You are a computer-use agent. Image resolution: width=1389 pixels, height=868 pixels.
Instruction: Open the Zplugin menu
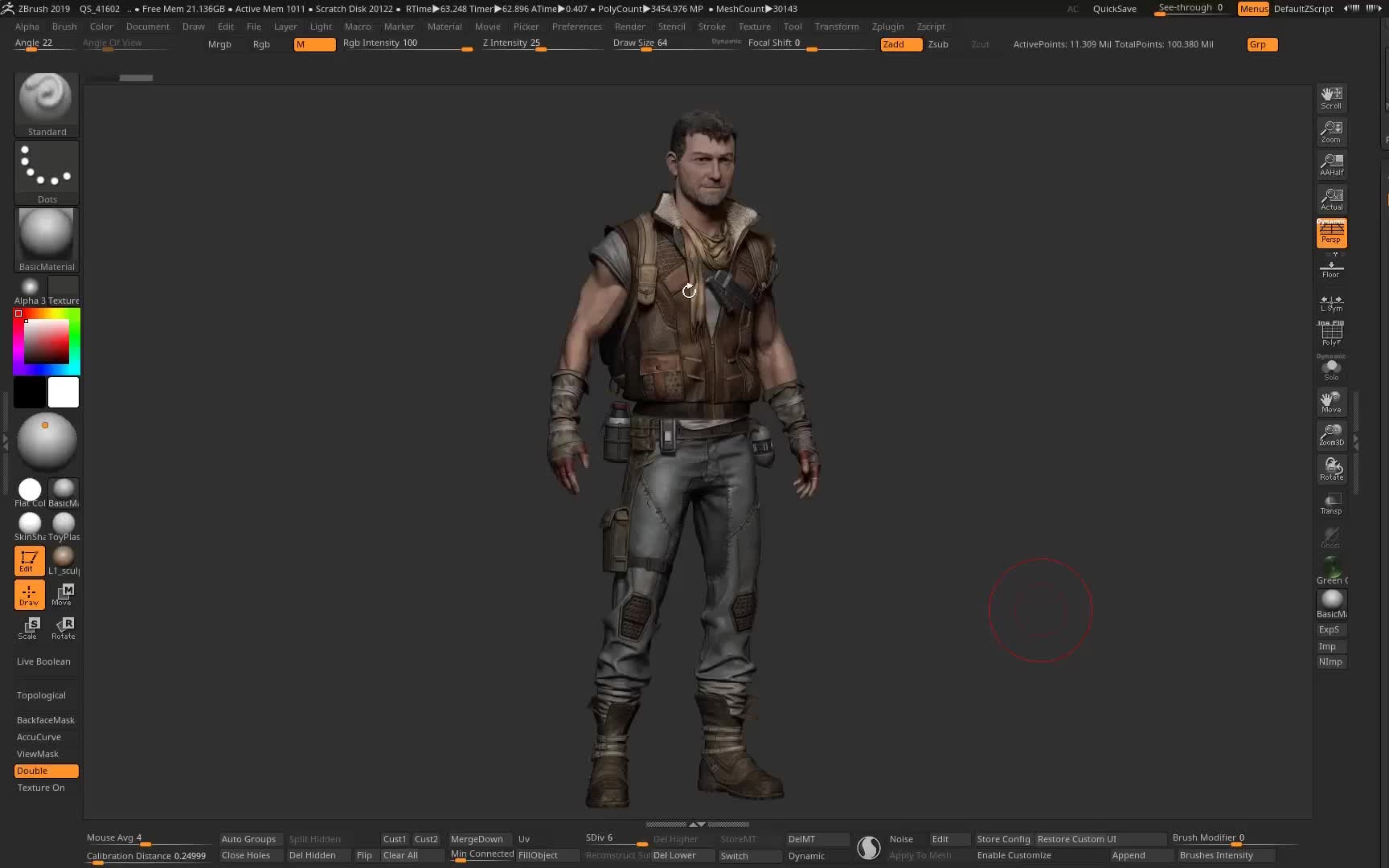[x=887, y=27]
